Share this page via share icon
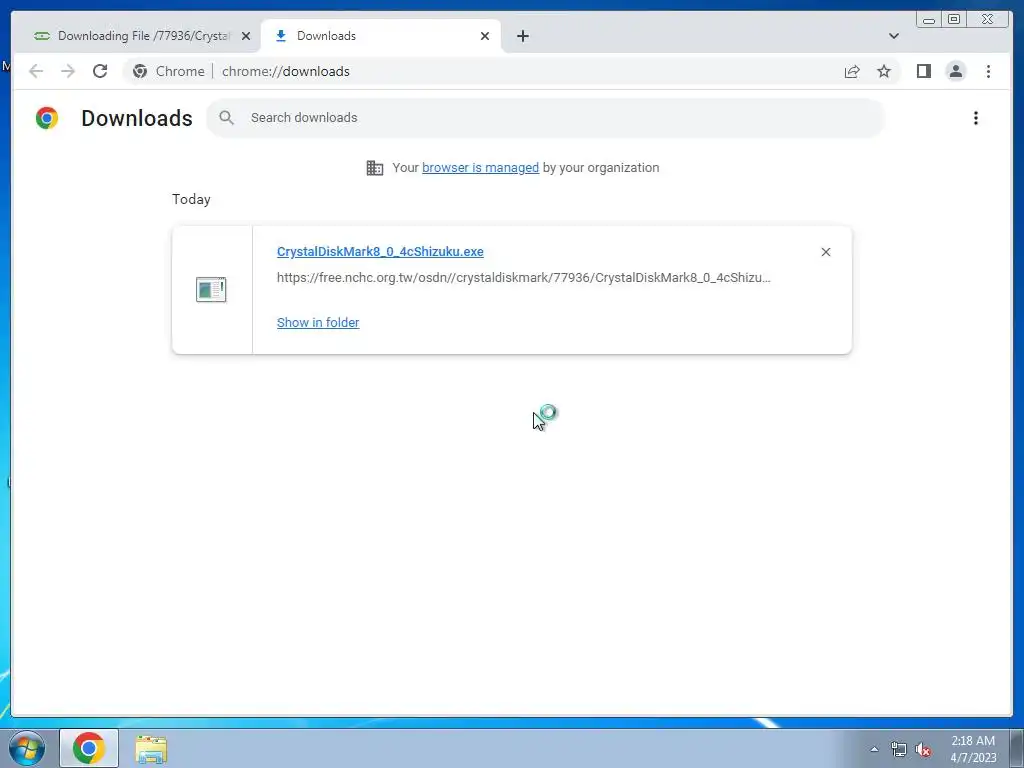Viewport: 1024px width, 768px height. pos(852,71)
